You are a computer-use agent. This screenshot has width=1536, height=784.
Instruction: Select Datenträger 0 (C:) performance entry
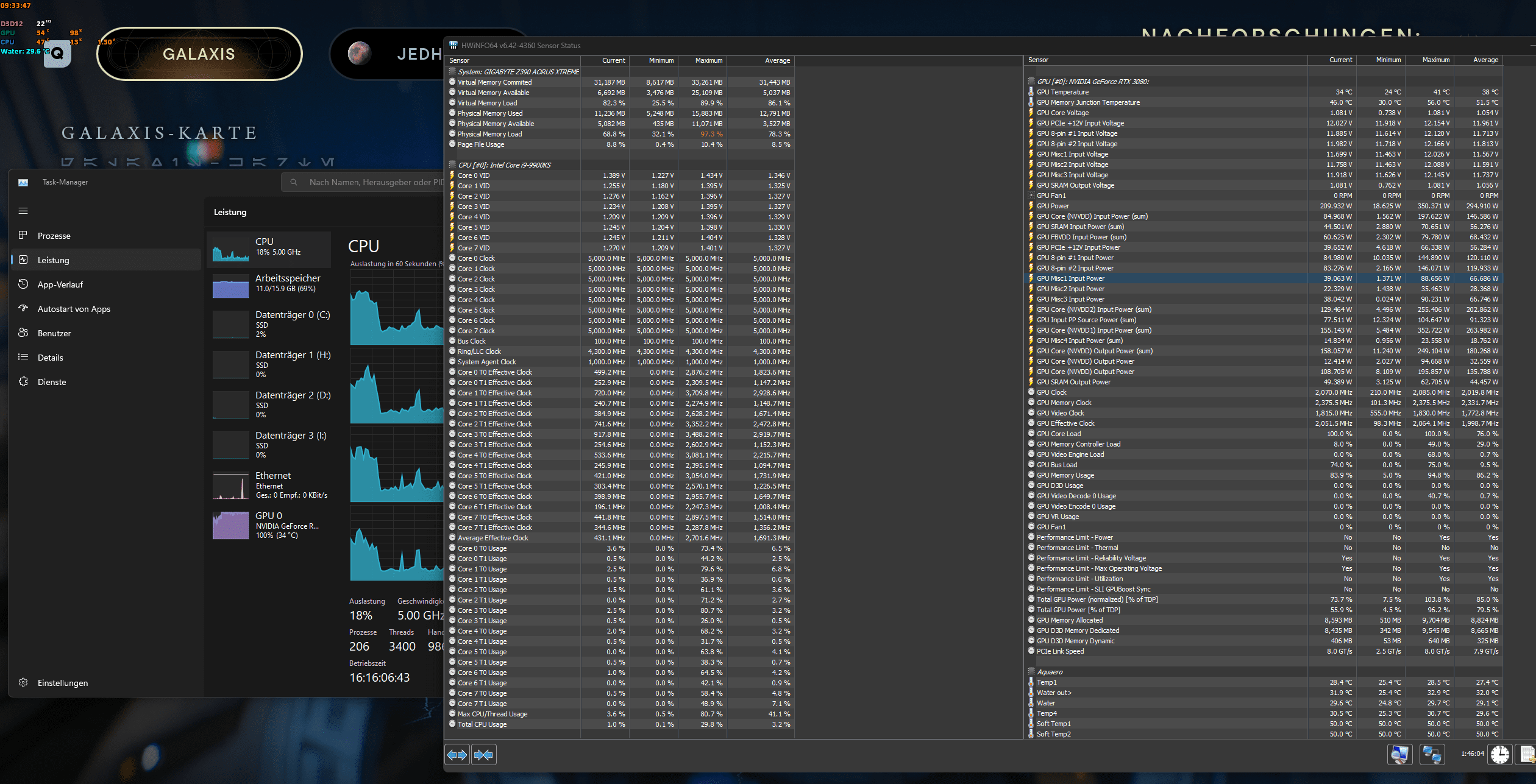coord(269,324)
